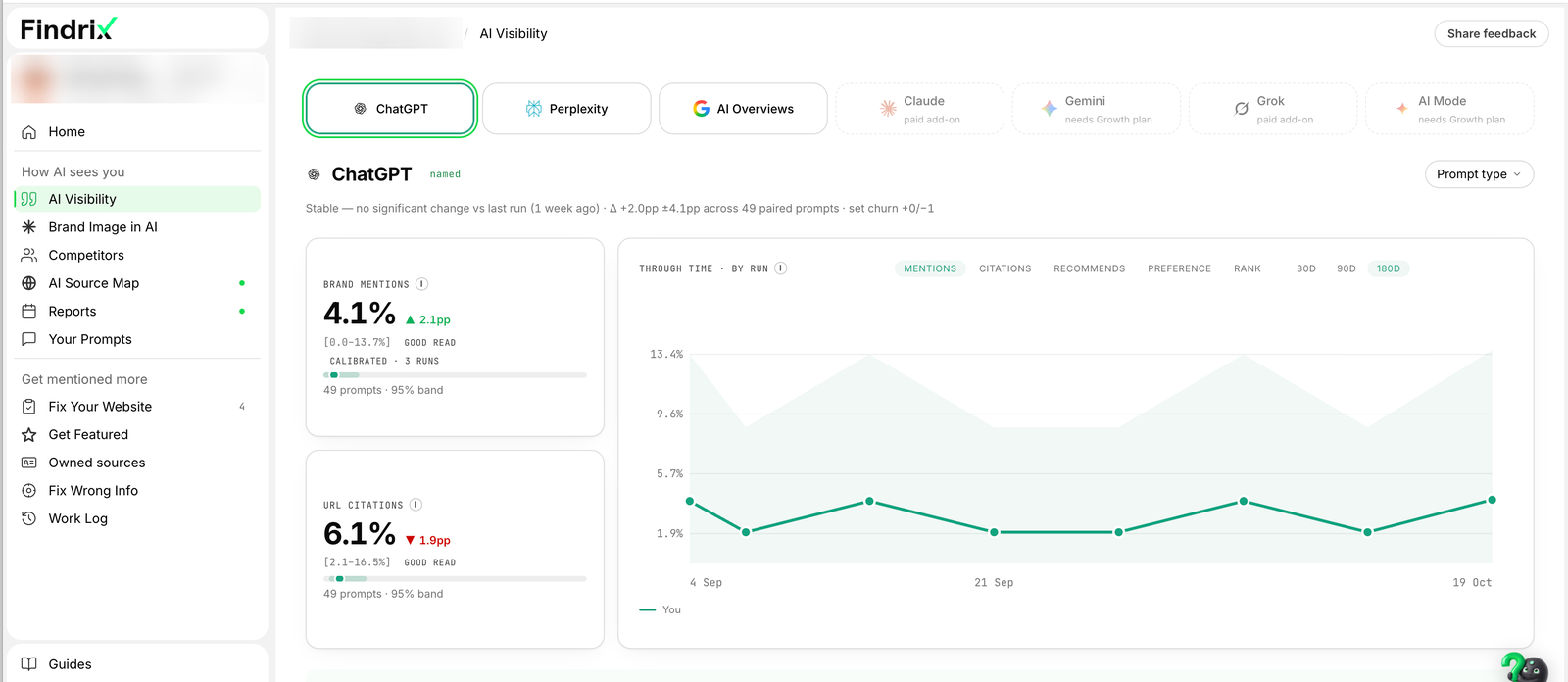
Task: Switch to the Perplexity tab
Action: (x=566, y=109)
